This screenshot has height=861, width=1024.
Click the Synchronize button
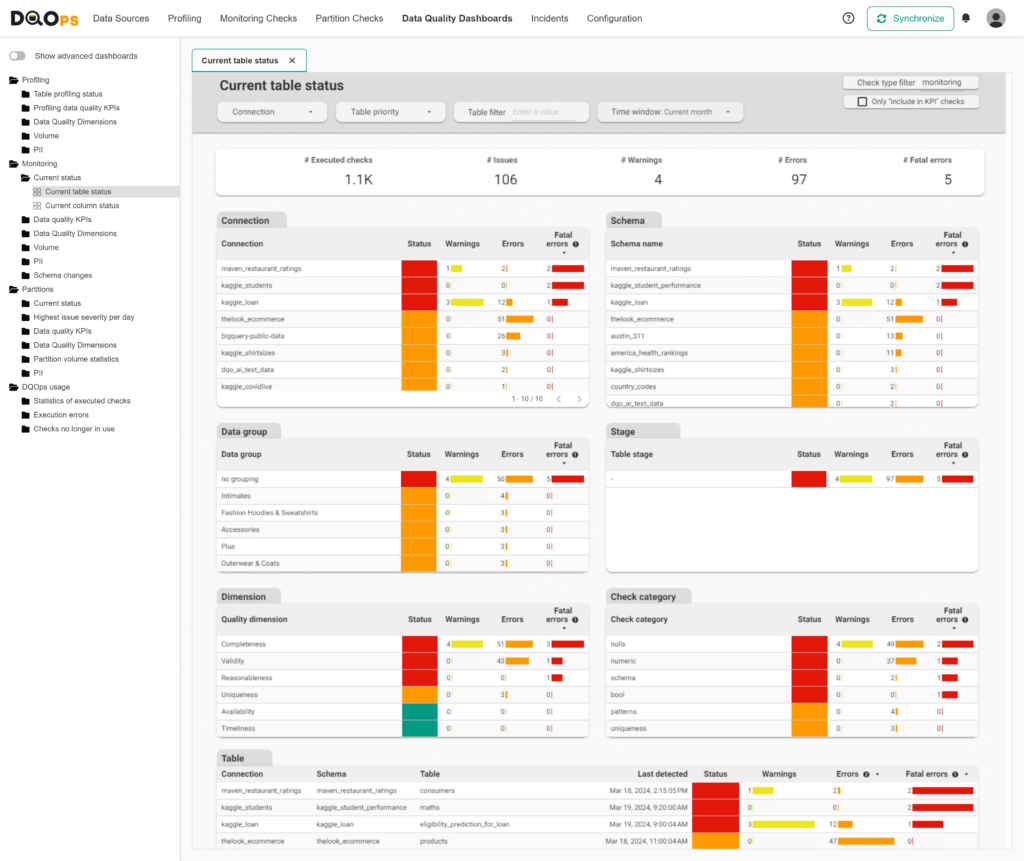click(x=910, y=18)
